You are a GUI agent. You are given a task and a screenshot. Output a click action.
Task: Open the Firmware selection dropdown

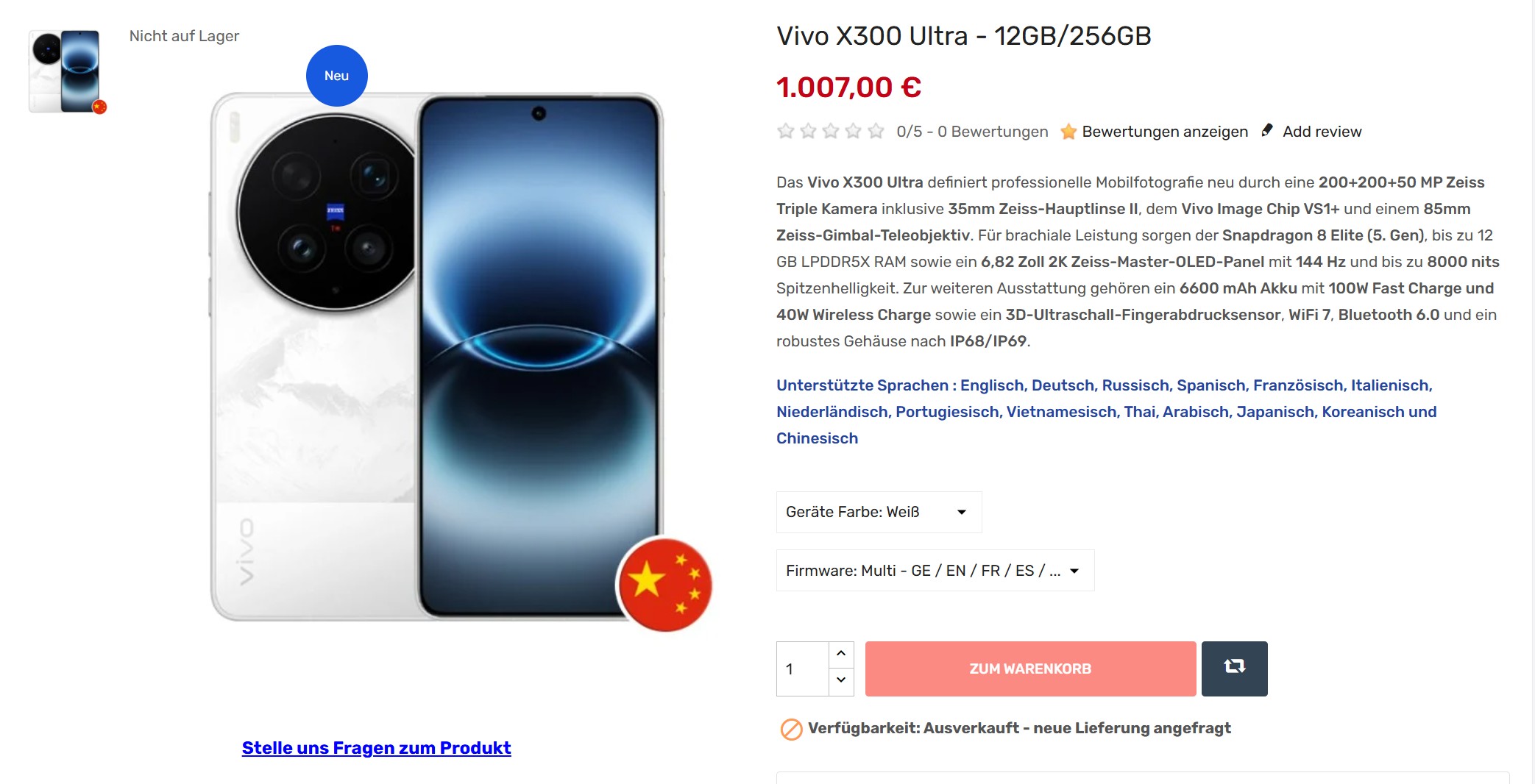coord(935,571)
